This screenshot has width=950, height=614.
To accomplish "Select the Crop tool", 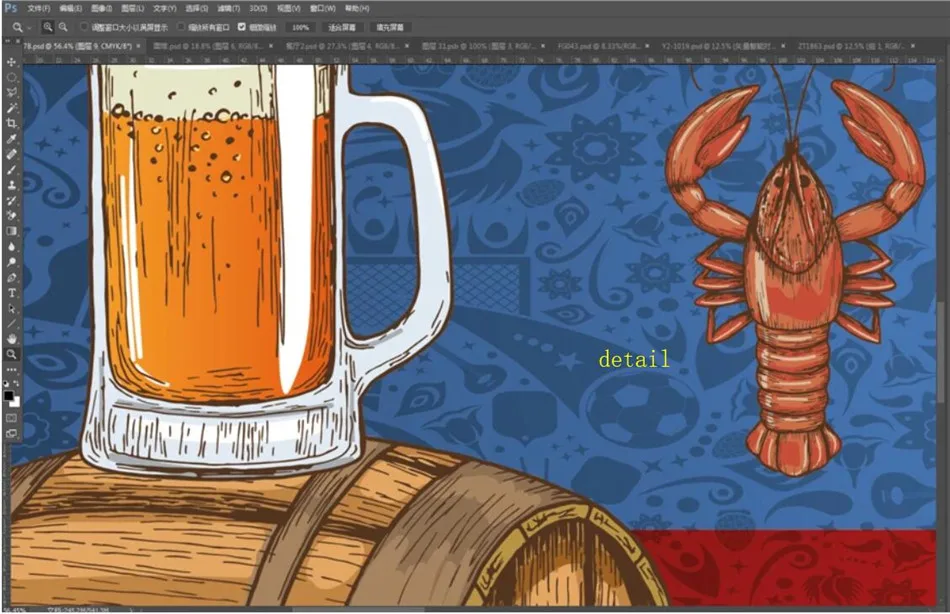I will click(12, 123).
